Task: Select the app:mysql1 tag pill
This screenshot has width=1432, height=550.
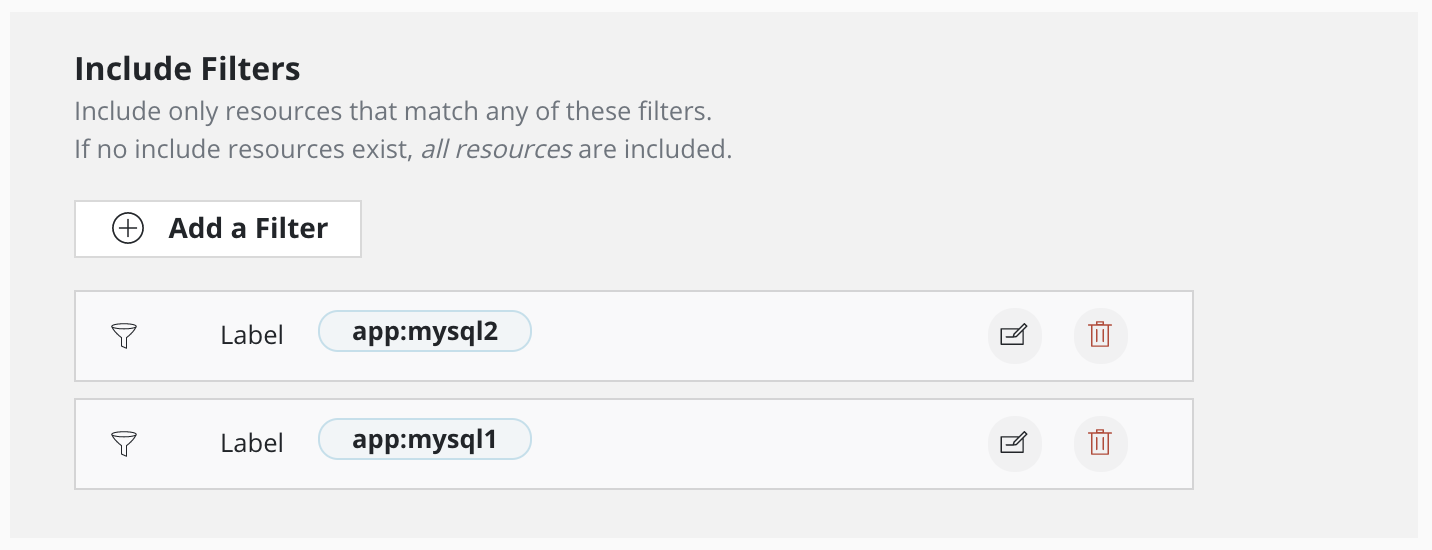Action: click(425, 439)
